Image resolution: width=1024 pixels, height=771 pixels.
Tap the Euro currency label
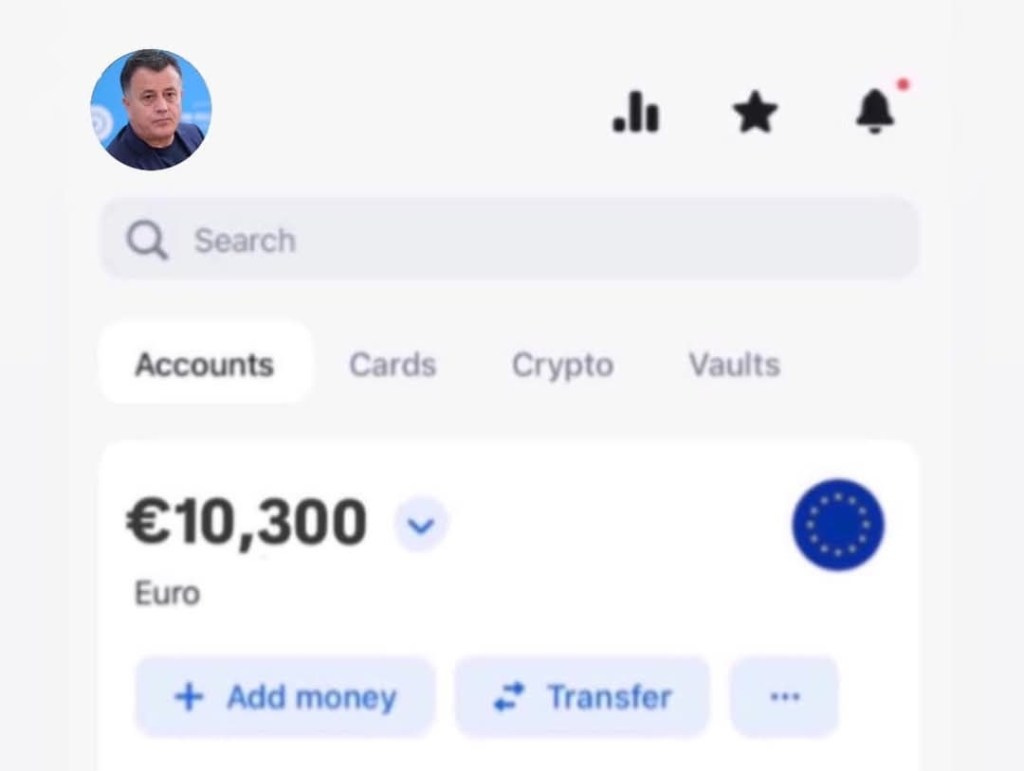[x=167, y=594]
